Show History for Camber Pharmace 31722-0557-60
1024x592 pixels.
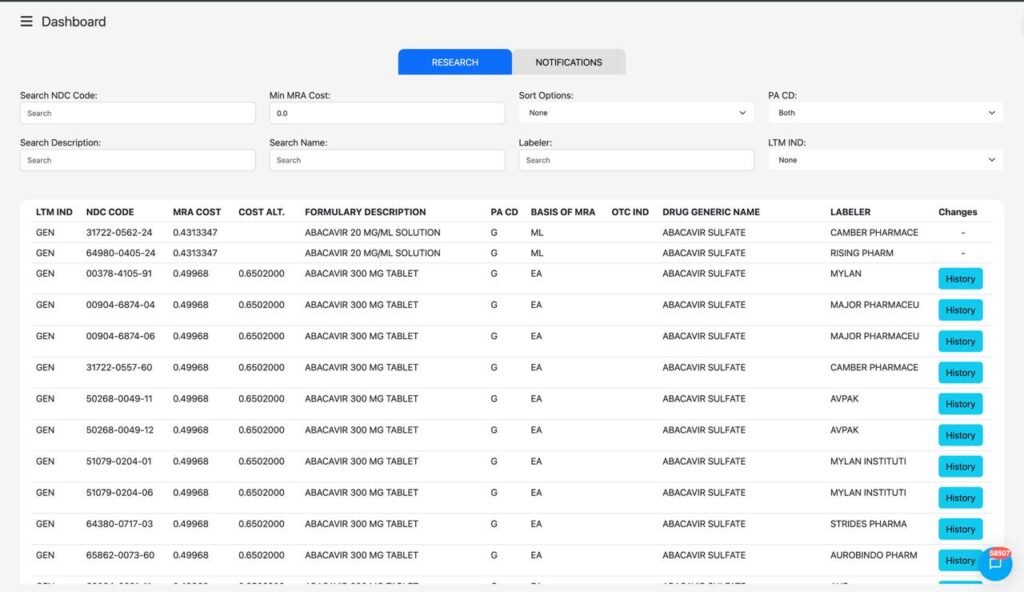click(960, 373)
